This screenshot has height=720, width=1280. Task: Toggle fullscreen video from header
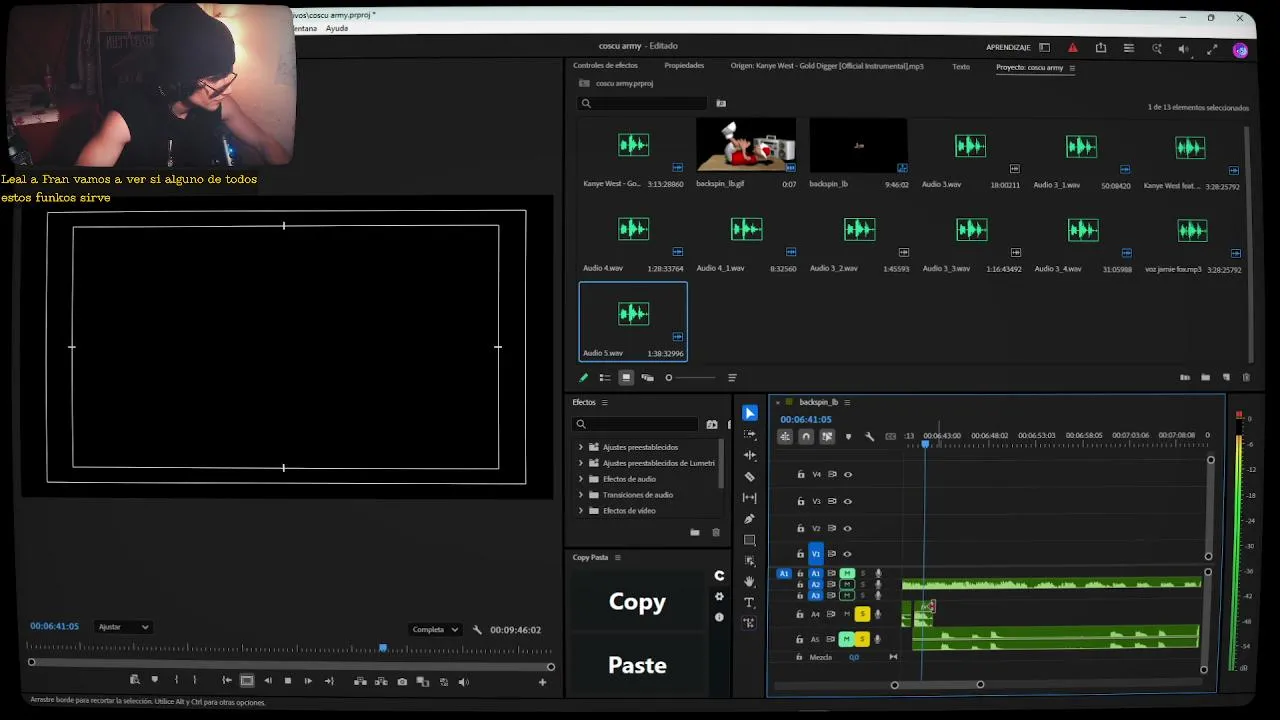click(1212, 48)
